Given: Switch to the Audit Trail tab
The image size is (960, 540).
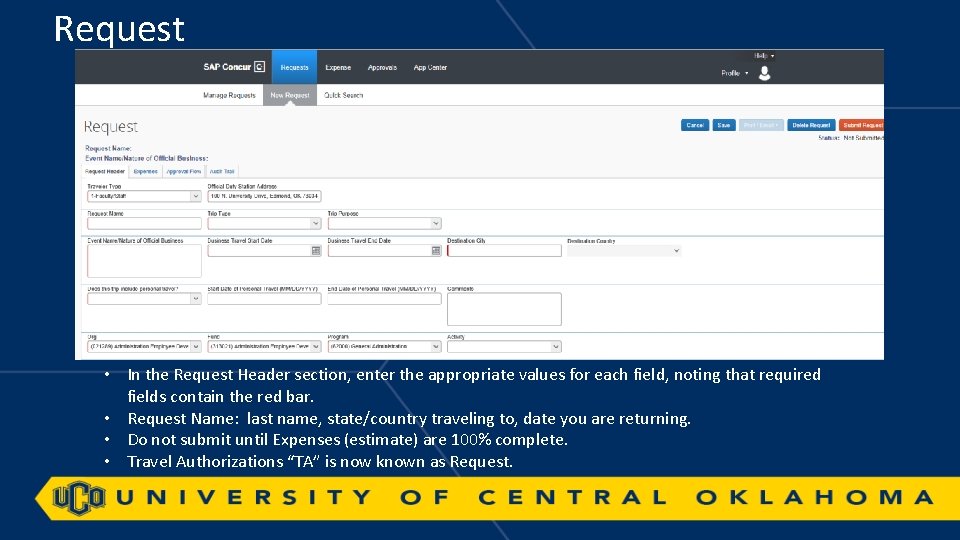Looking at the screenshot, I should click(x=222, y=171).
